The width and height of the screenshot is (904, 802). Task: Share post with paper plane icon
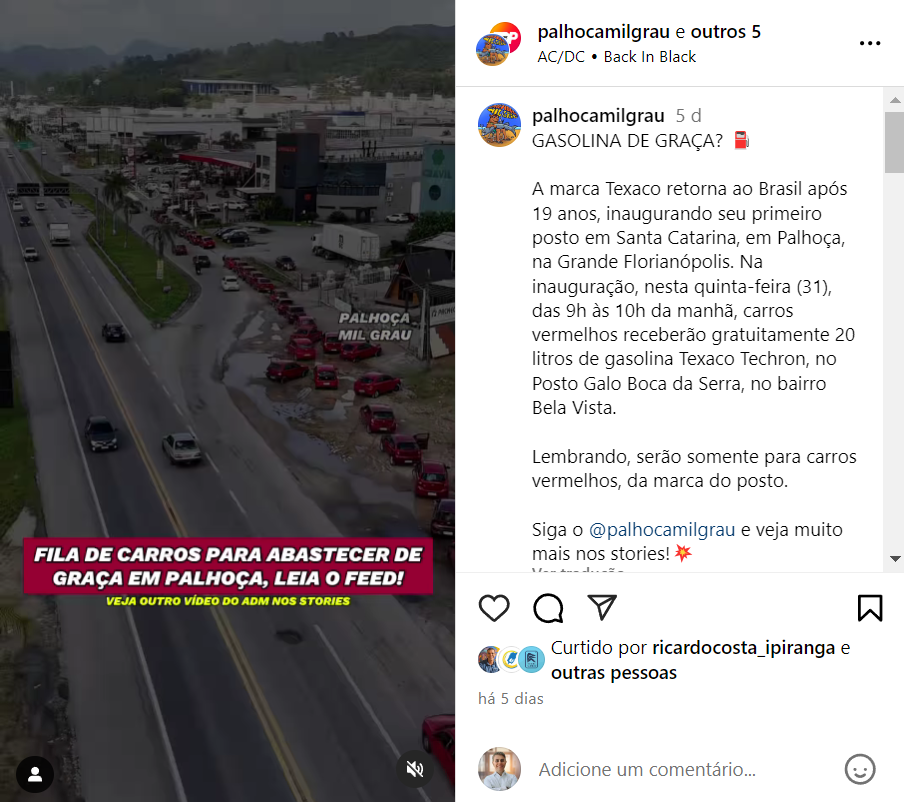tap(602, 607)
